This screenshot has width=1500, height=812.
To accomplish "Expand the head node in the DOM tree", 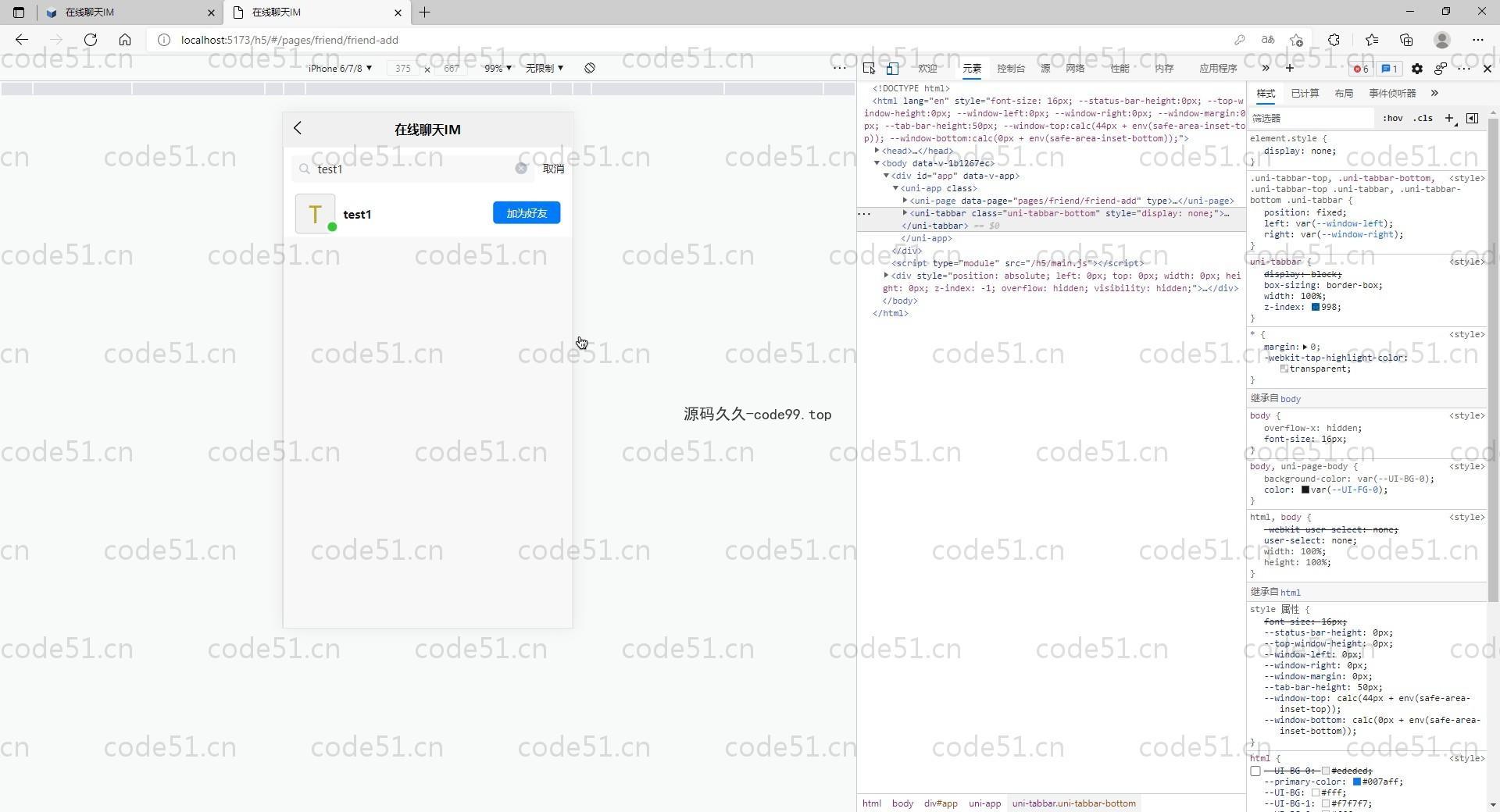I will coord(877,151).
